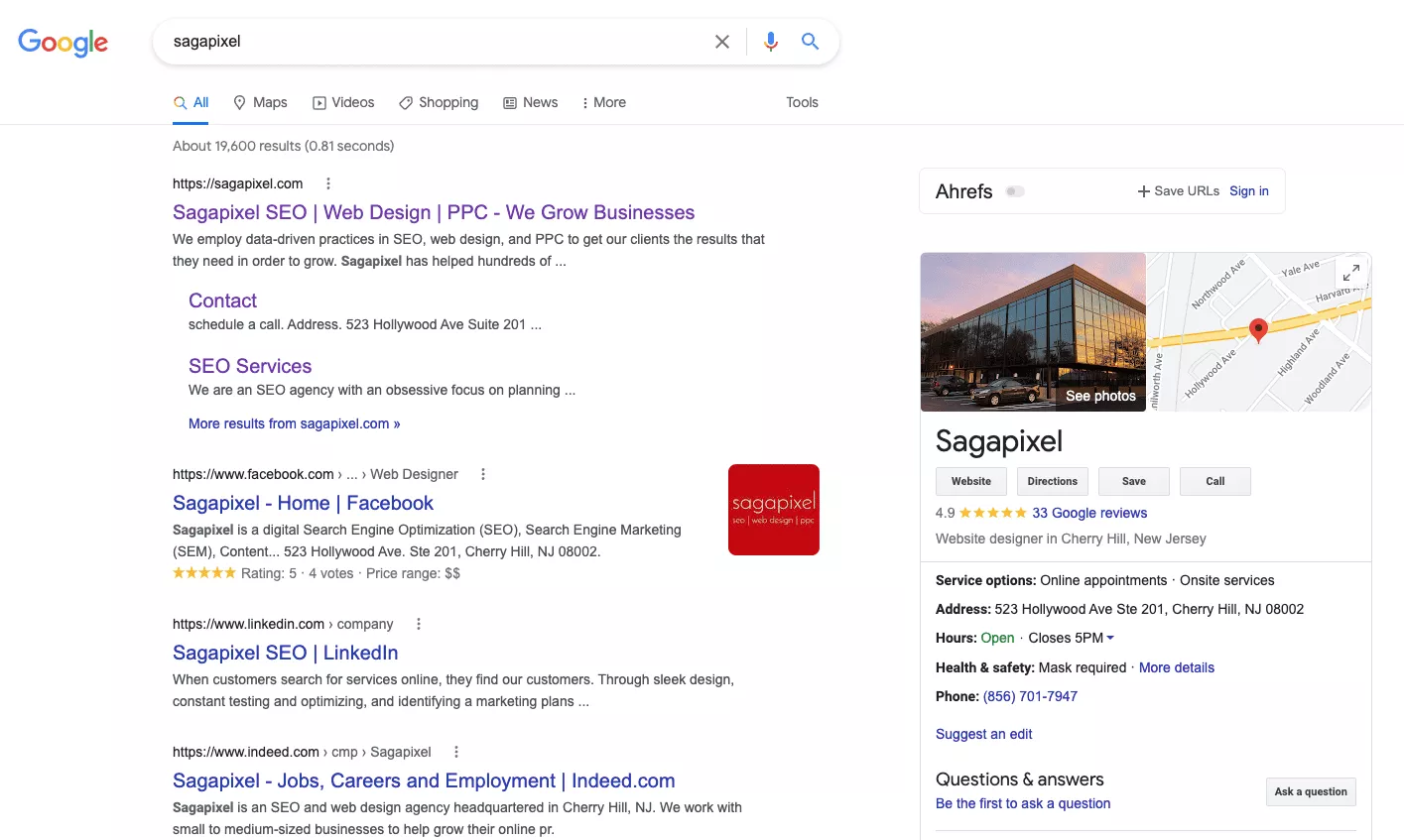This screenshot has height=840, width=1404.
Task: Switch to the Shopping tab
Action: tap(439, 102)
